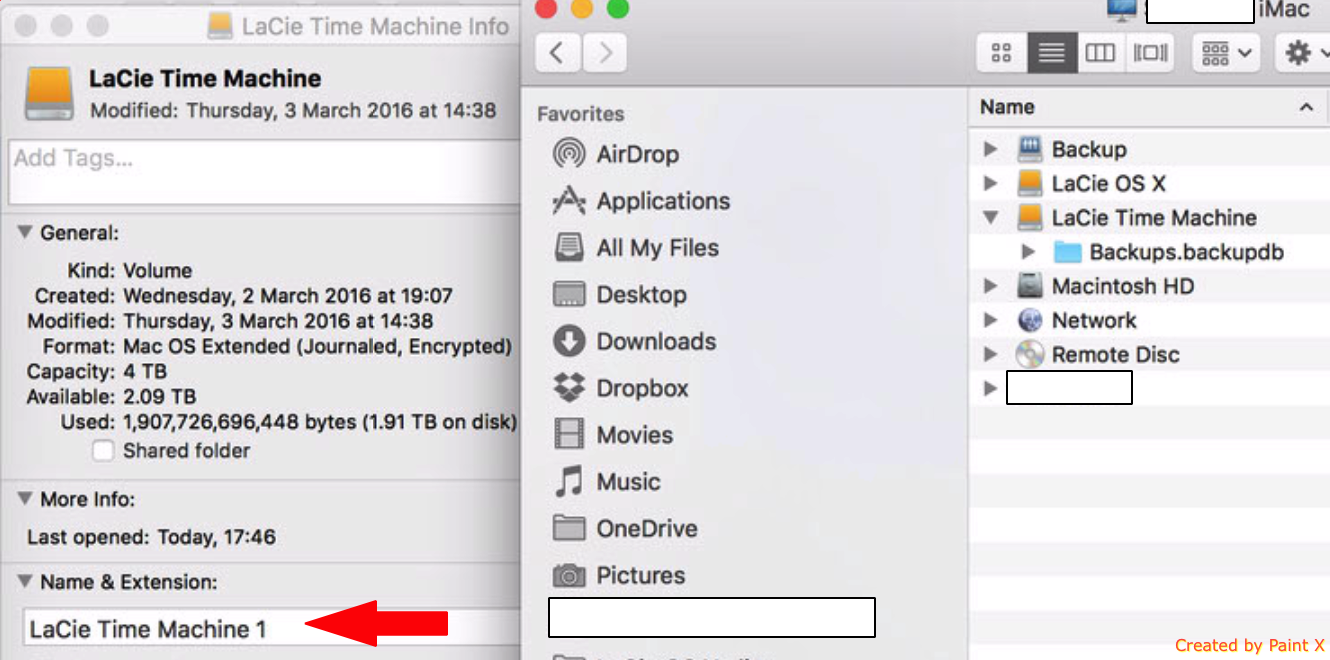This screenshot has height=660, width=1330.
Task: Select the LaCie OS X drive icon
Action: [x=1030, y=184]
